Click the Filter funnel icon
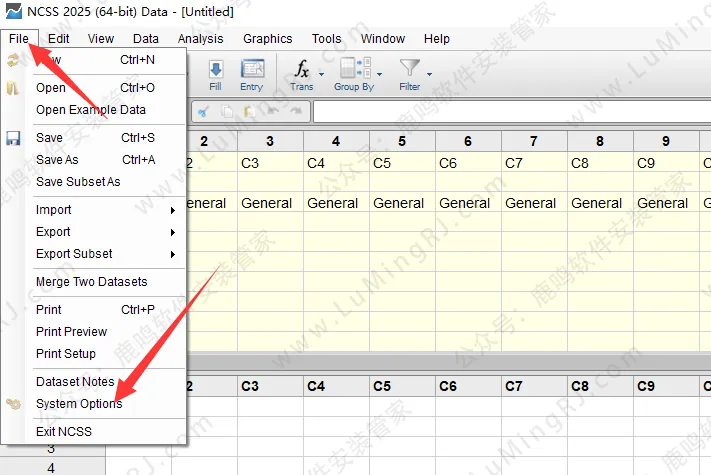711x475 pixels. click(x=409, y=75)
